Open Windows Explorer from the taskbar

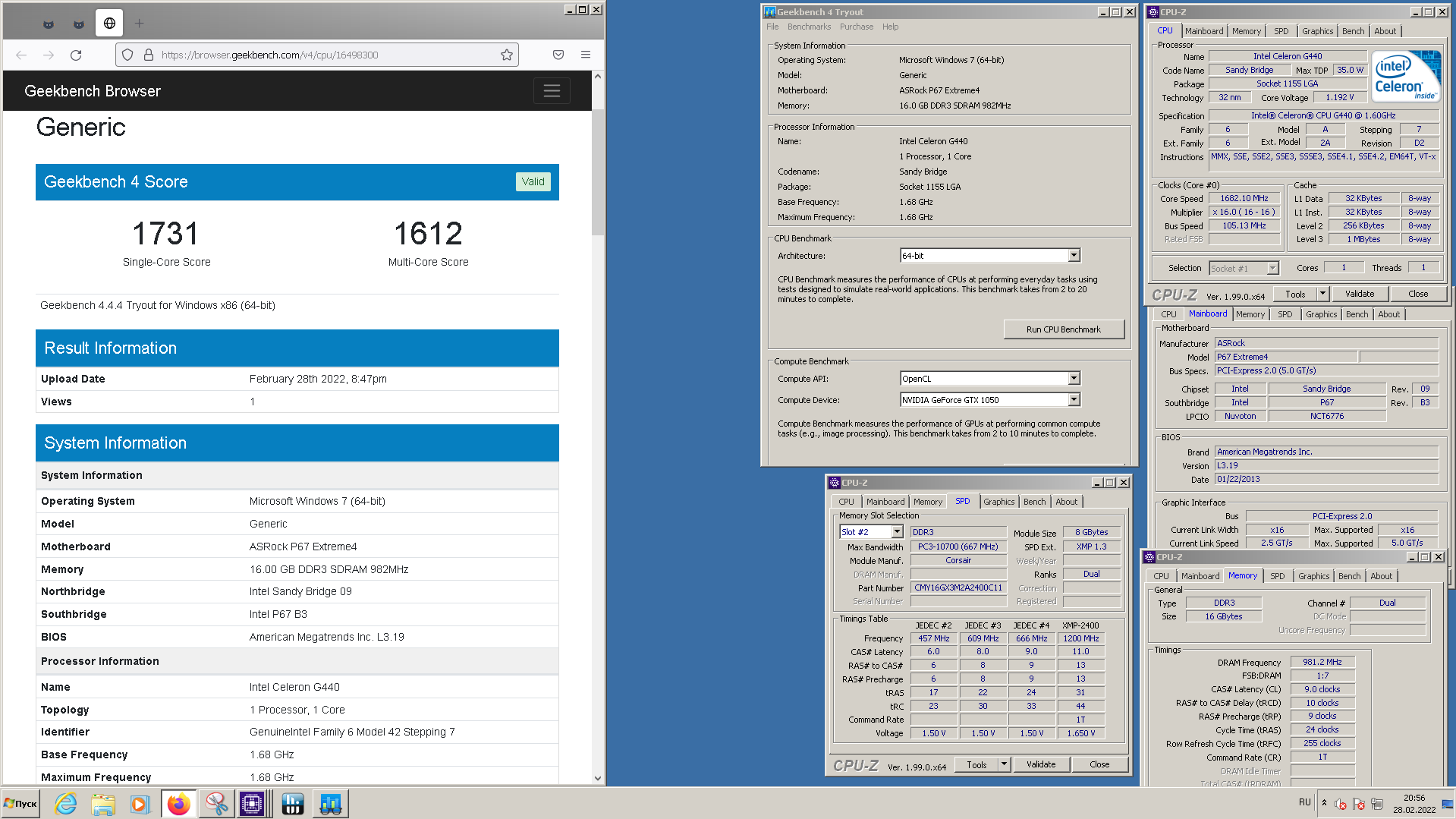[102, 804]
